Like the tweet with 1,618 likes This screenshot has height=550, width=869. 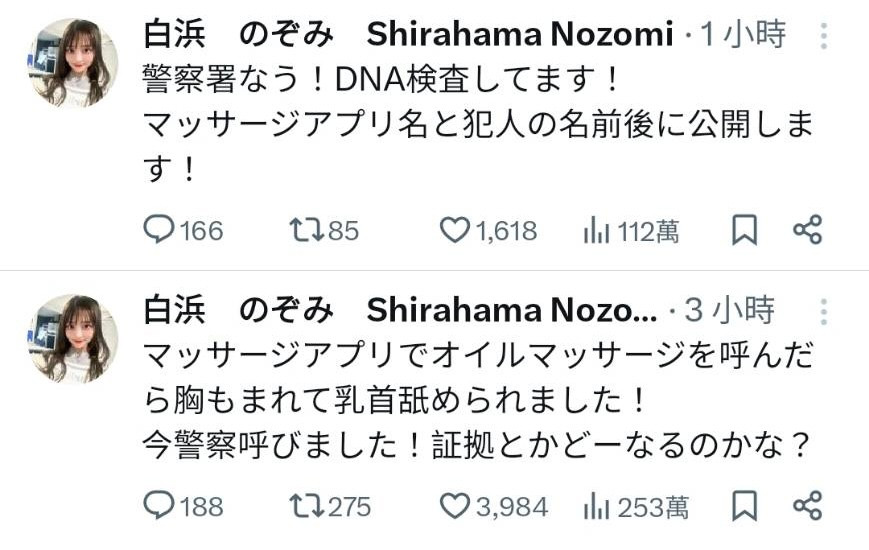point(455,231)
